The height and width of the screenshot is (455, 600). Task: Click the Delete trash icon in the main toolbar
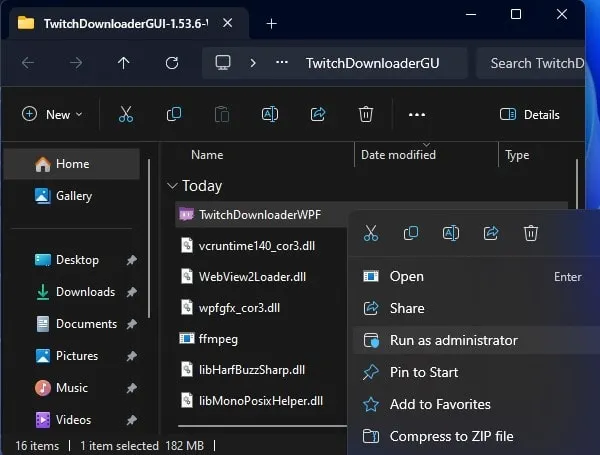366,114
